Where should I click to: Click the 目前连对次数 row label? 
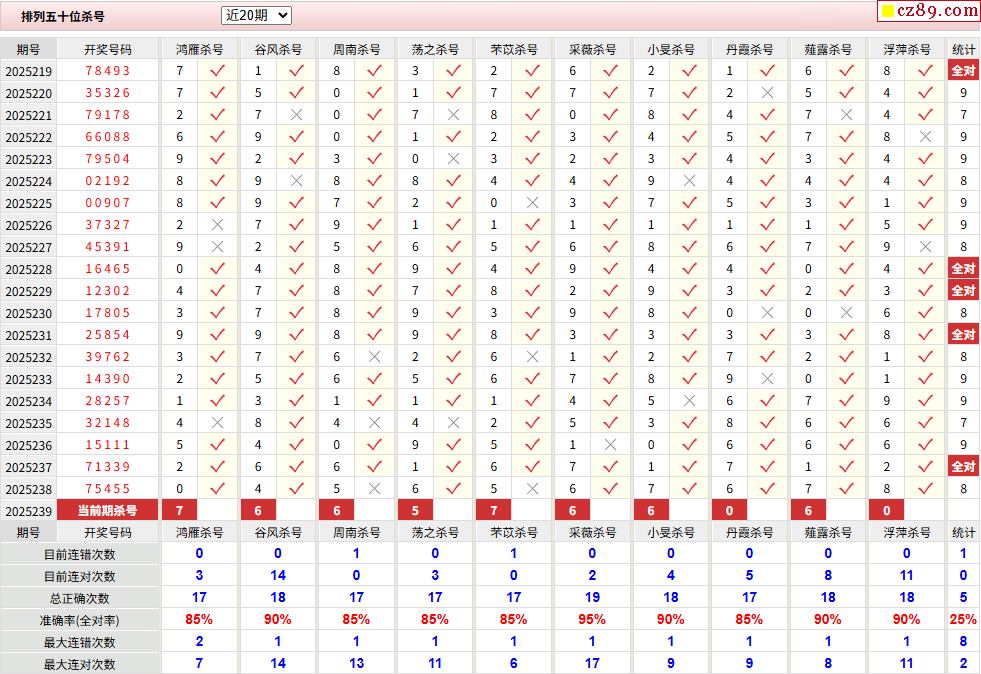point(79,576)
